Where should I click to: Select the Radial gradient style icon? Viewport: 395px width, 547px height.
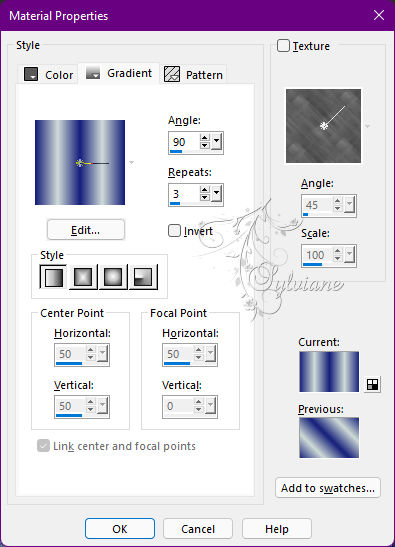point(143,277)
